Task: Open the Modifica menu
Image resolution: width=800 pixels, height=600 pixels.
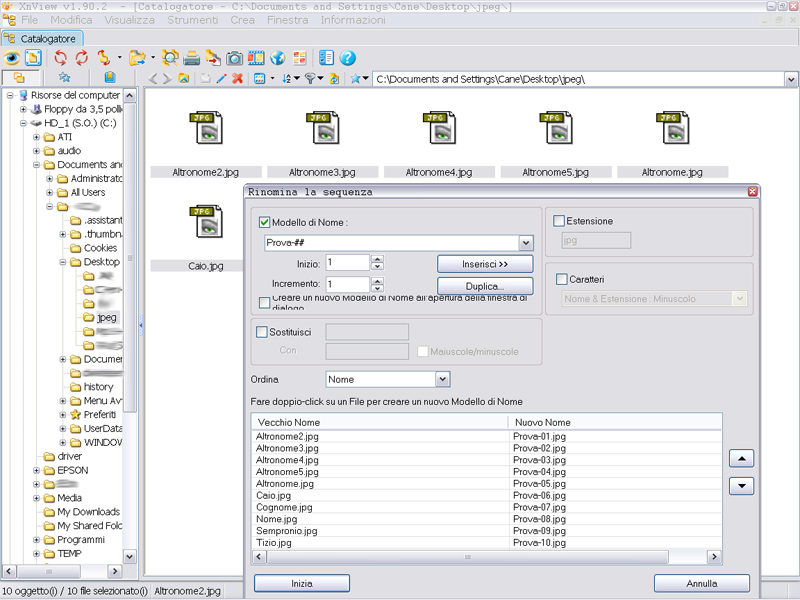Action: tap(71, 20)
